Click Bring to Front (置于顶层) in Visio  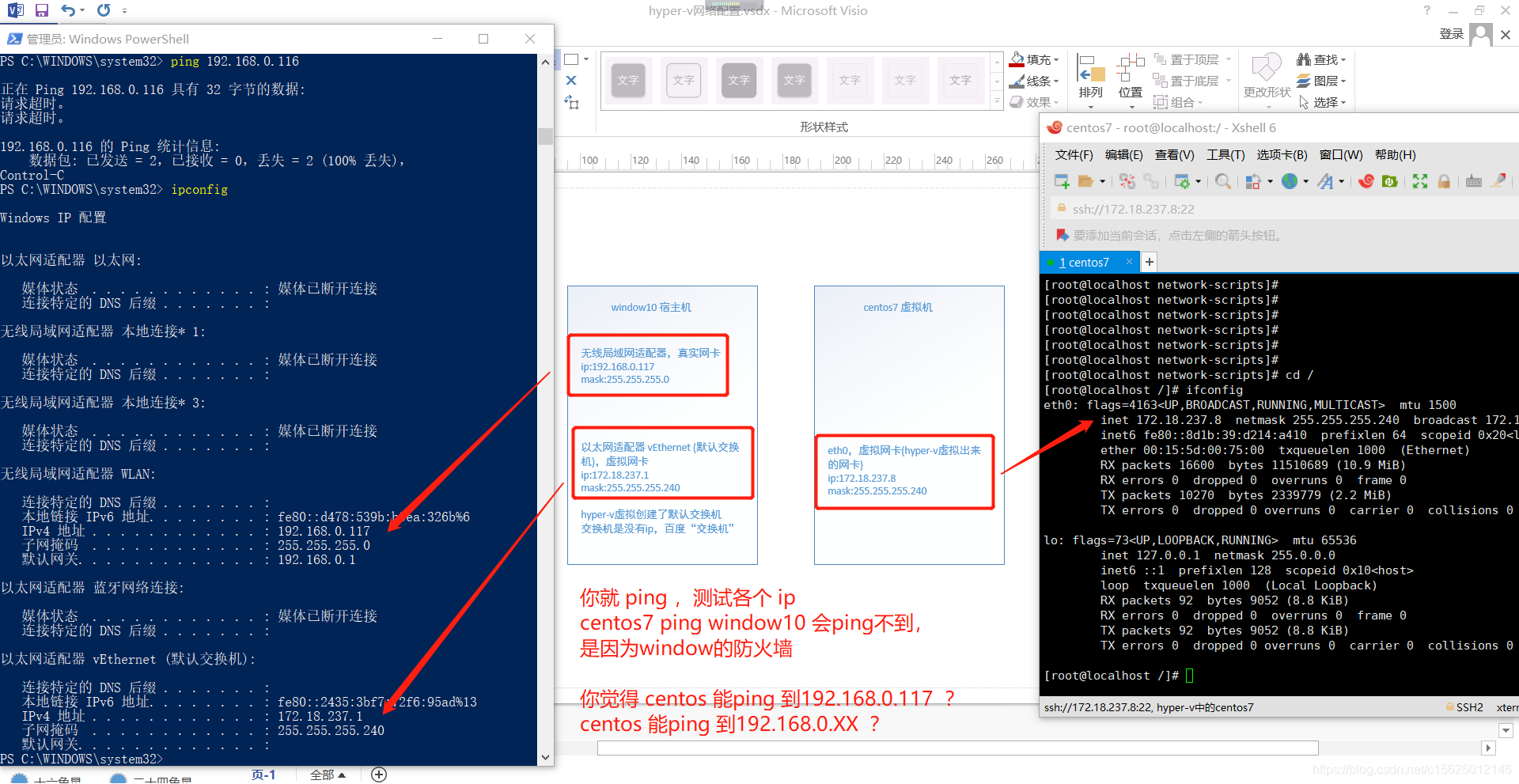[x=1192, y=59]
